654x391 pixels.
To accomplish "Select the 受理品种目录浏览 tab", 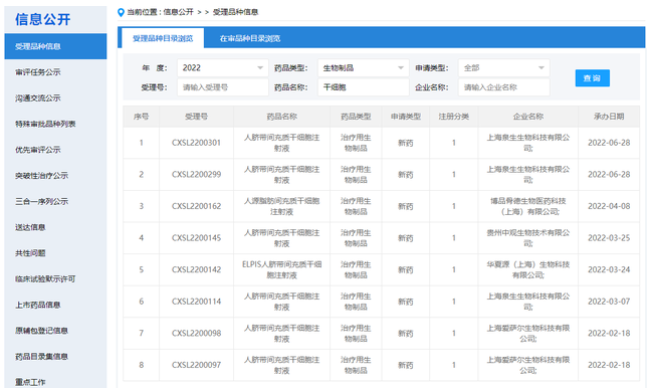I will coord(163,38).
